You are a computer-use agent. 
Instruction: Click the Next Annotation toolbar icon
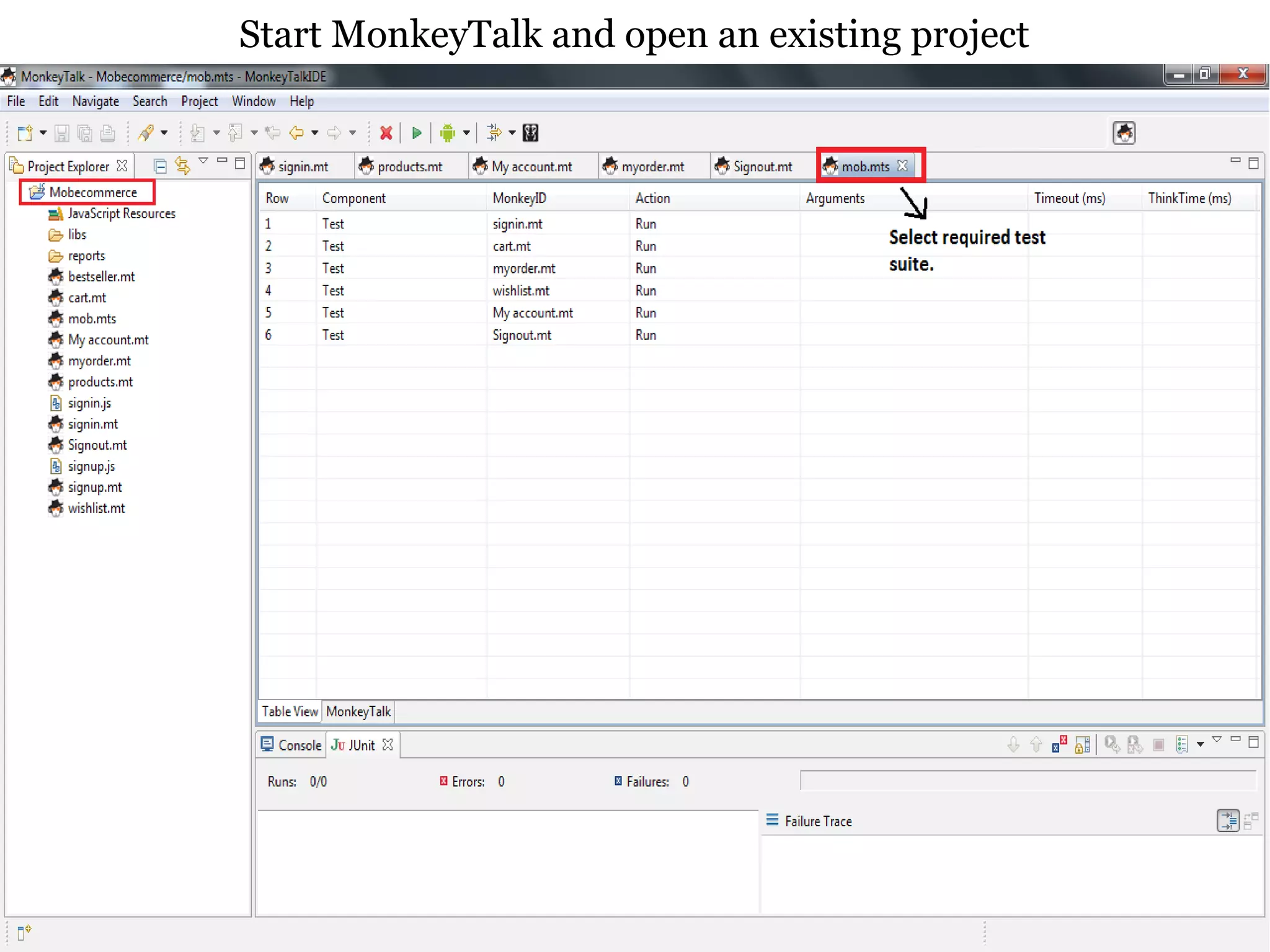[198, 133]
